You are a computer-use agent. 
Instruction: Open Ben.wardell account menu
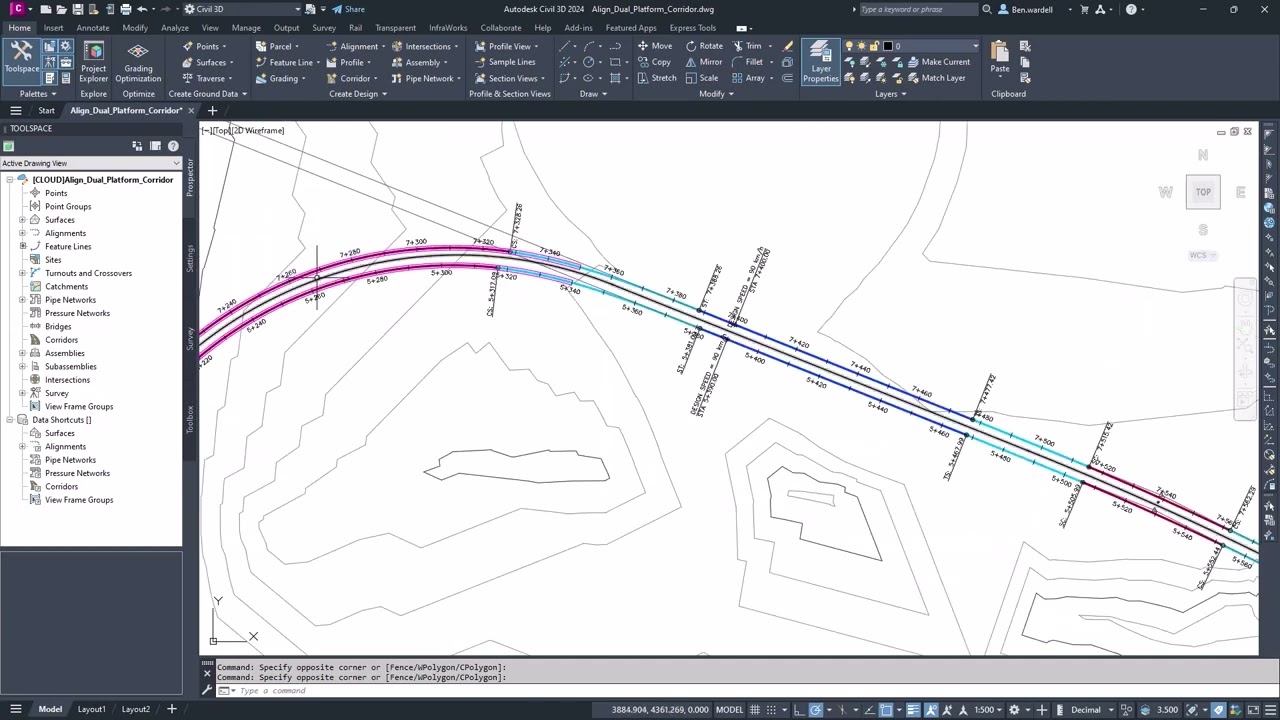coord(1036,9)
